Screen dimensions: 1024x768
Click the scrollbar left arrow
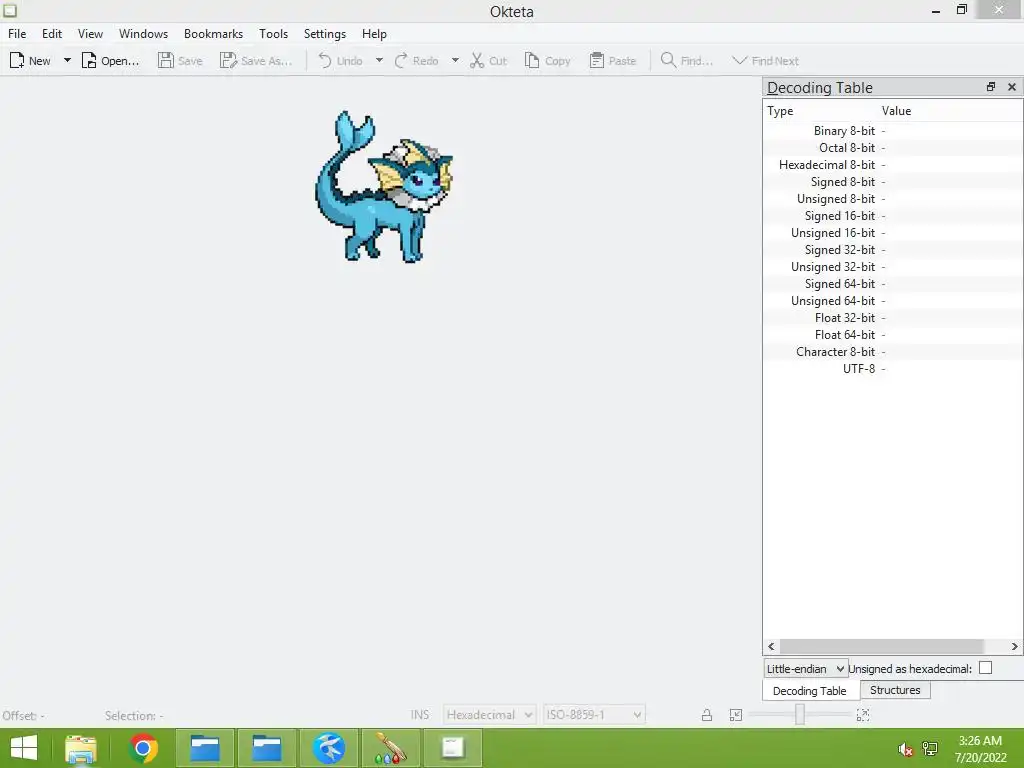771,647
